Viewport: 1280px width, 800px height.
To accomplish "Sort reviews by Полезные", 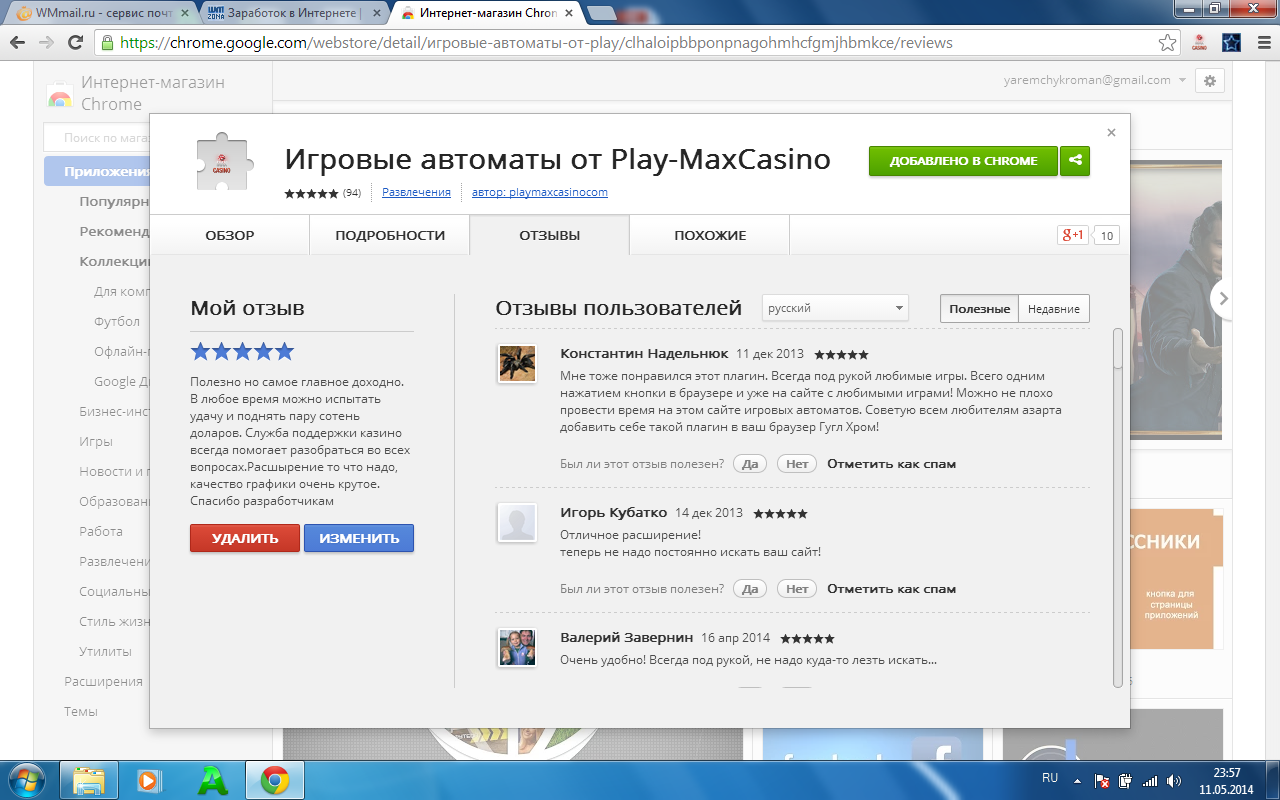I will (x=979, y=309).
